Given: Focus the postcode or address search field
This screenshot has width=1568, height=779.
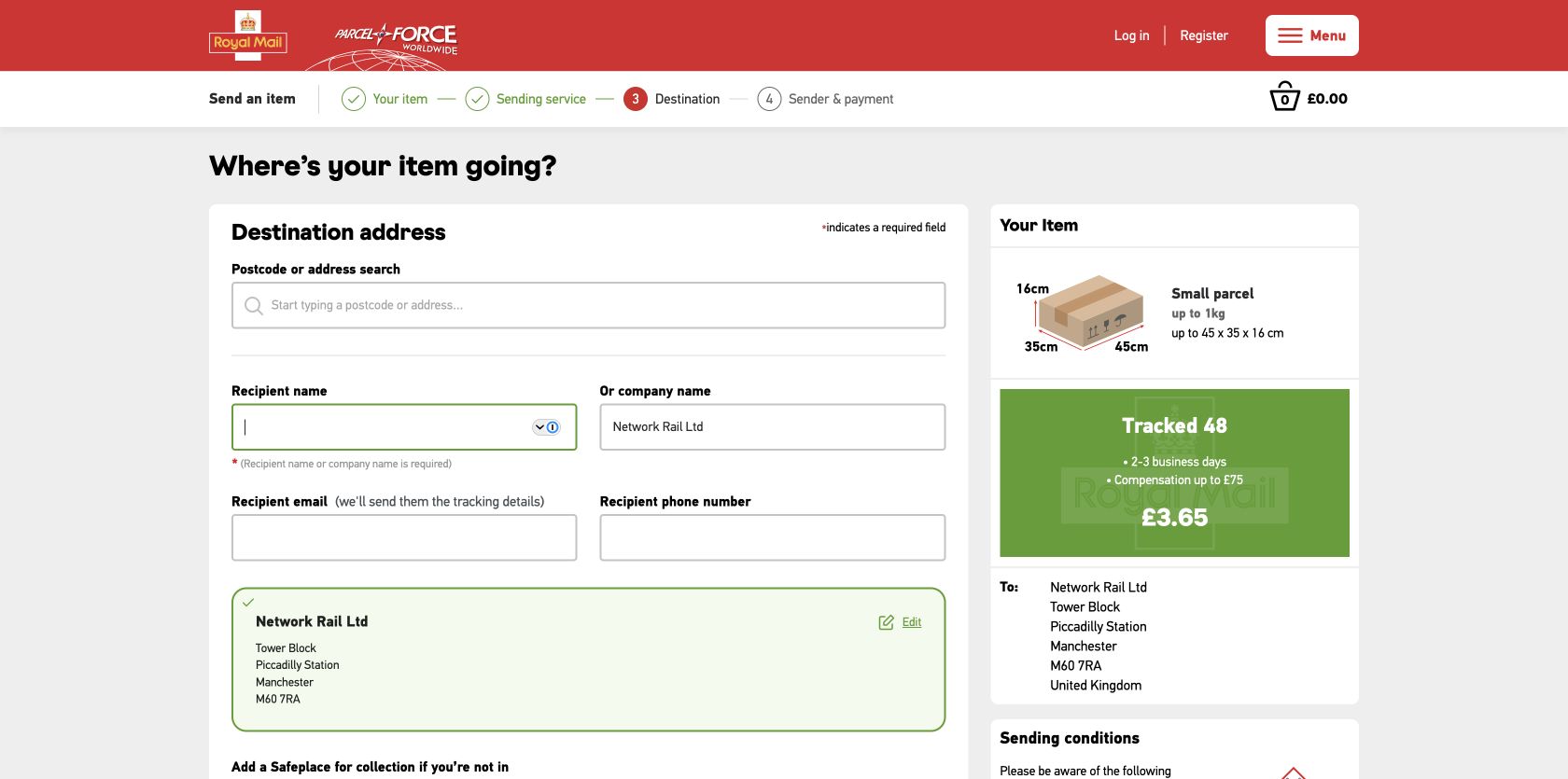Looking at the screenshot, I should [588, 305].
